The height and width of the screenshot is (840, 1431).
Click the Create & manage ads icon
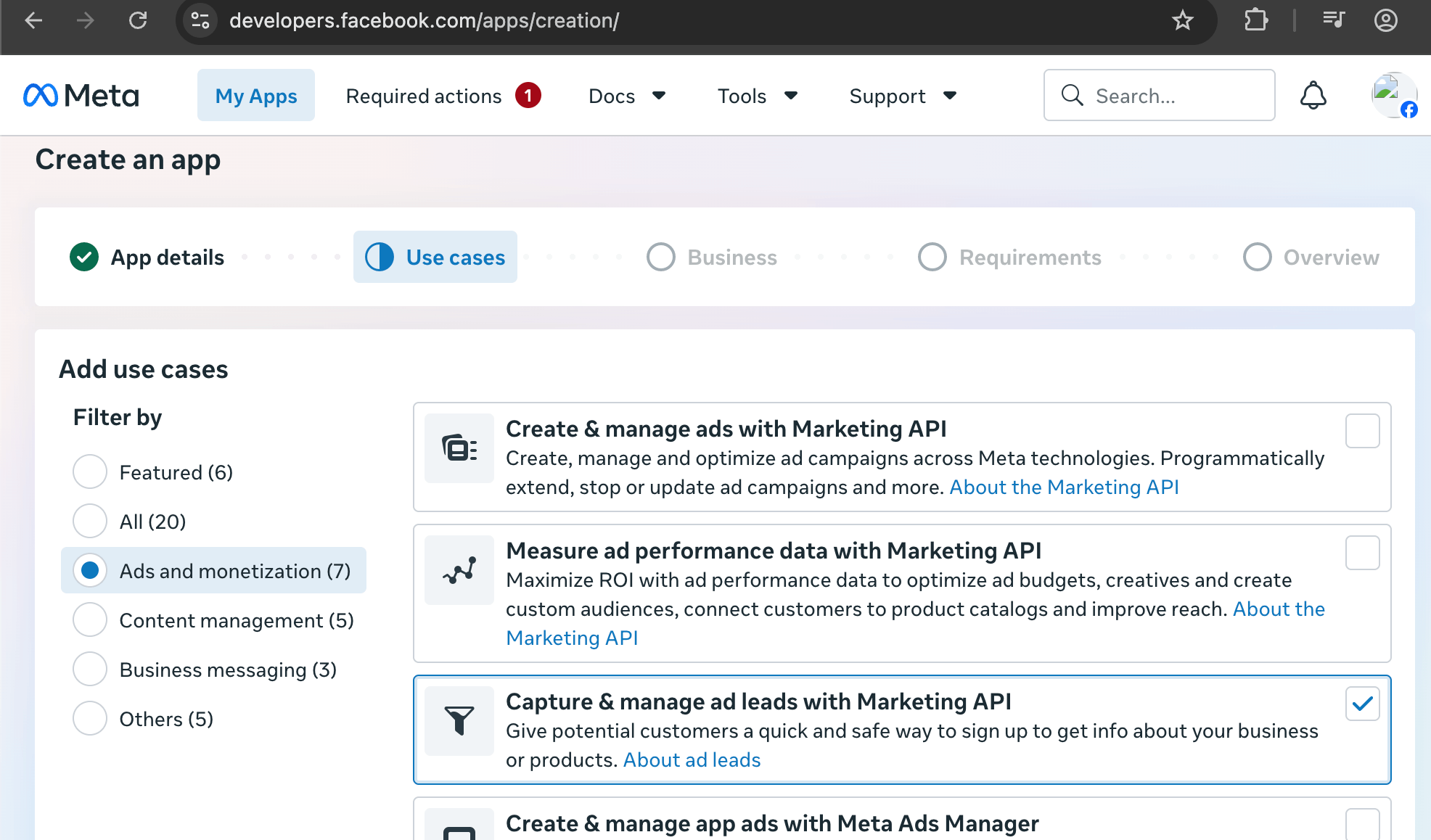point(459,448)
